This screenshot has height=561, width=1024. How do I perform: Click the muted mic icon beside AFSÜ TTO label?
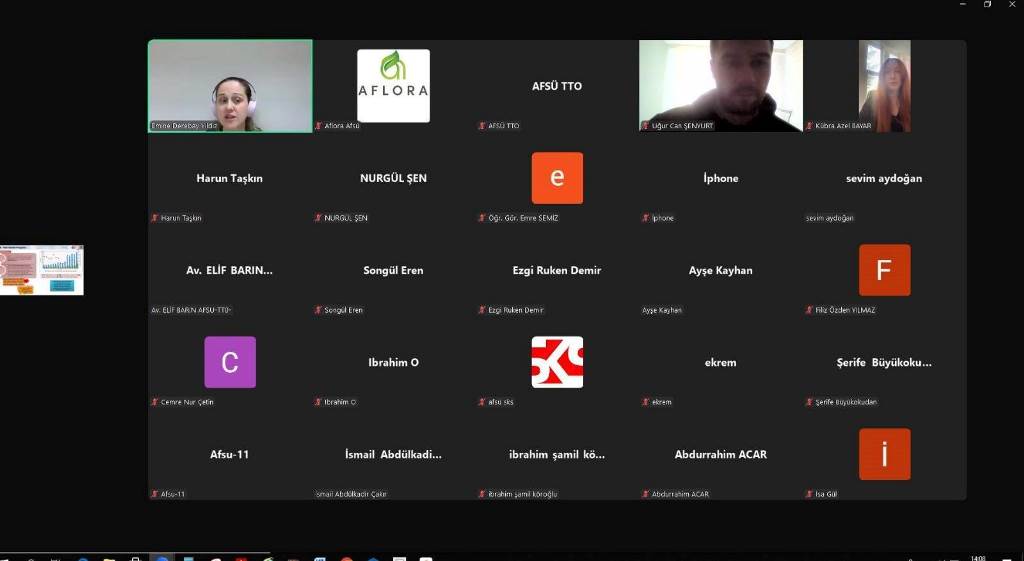point(482,125)
